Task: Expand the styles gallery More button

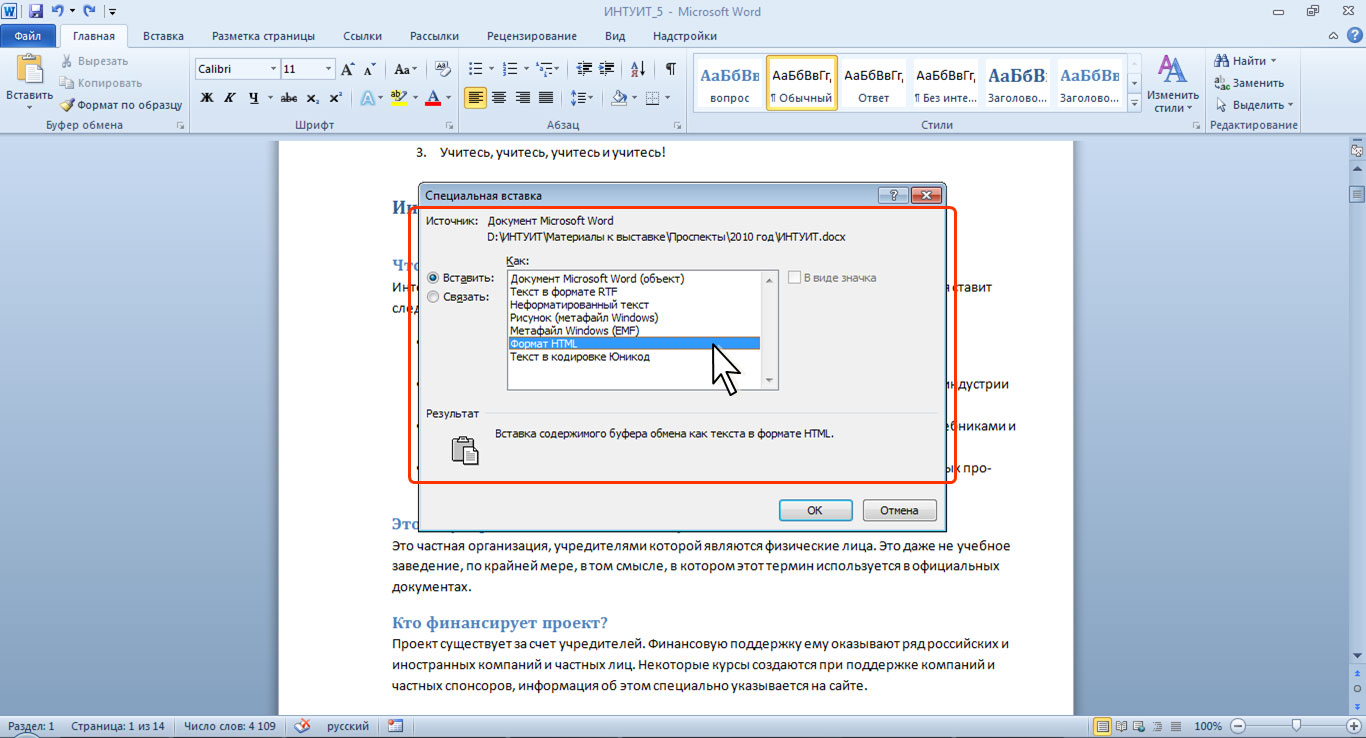Action: pyautogui.click(x=1134, y=104)
